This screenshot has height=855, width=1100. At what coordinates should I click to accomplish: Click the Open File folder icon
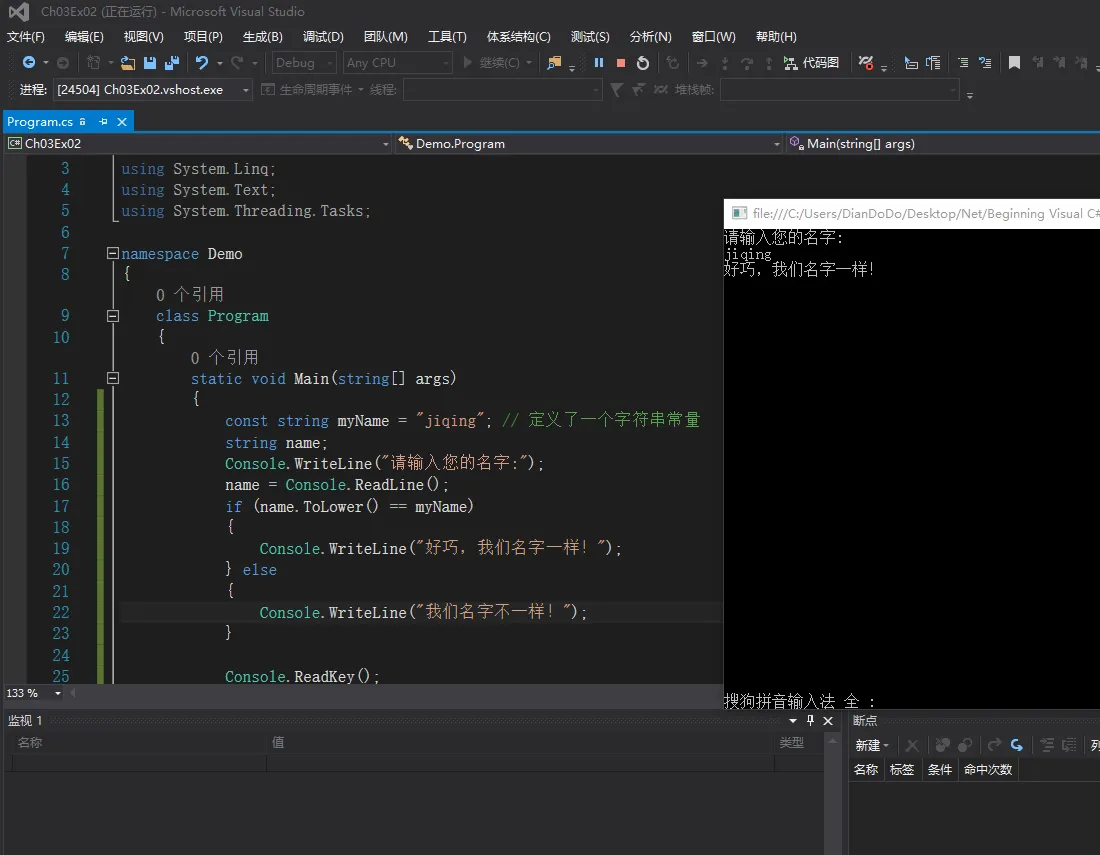click(x=128, y=63)
